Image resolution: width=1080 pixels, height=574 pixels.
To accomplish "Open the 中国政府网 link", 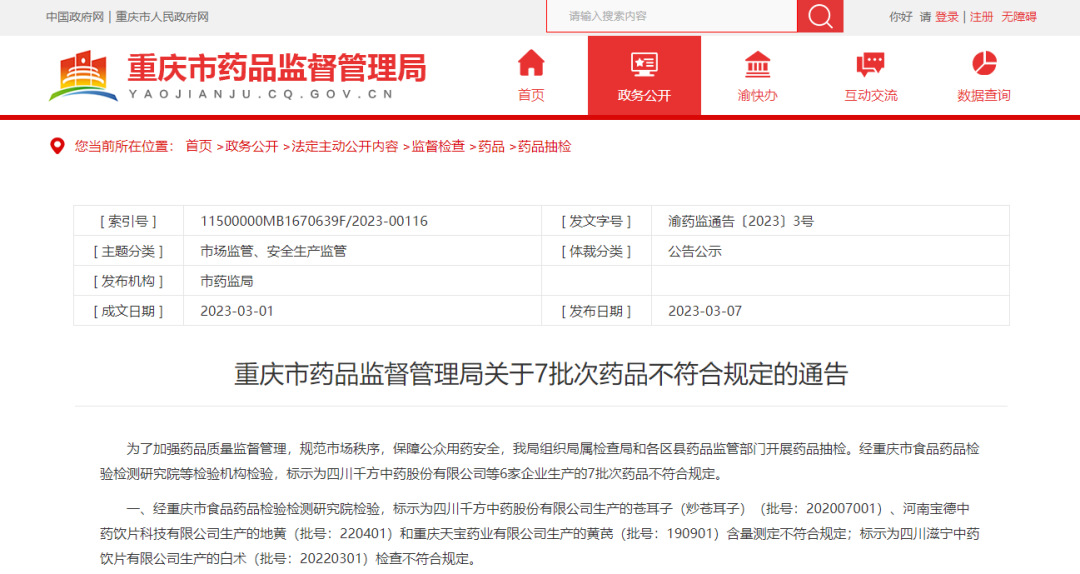I will pyautogui.click(x=75, y=17).
